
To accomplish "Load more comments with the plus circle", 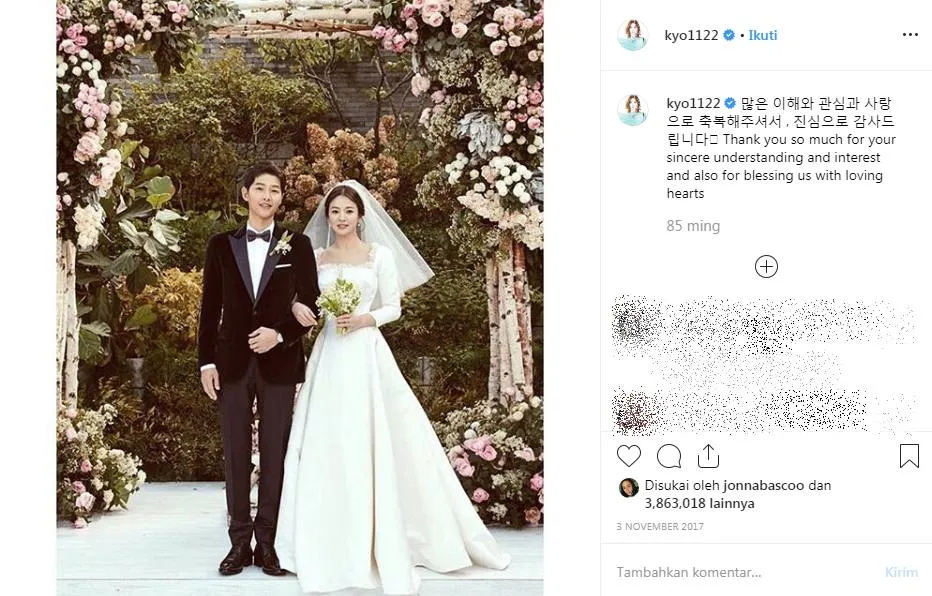I will click(x=766, y=266).
